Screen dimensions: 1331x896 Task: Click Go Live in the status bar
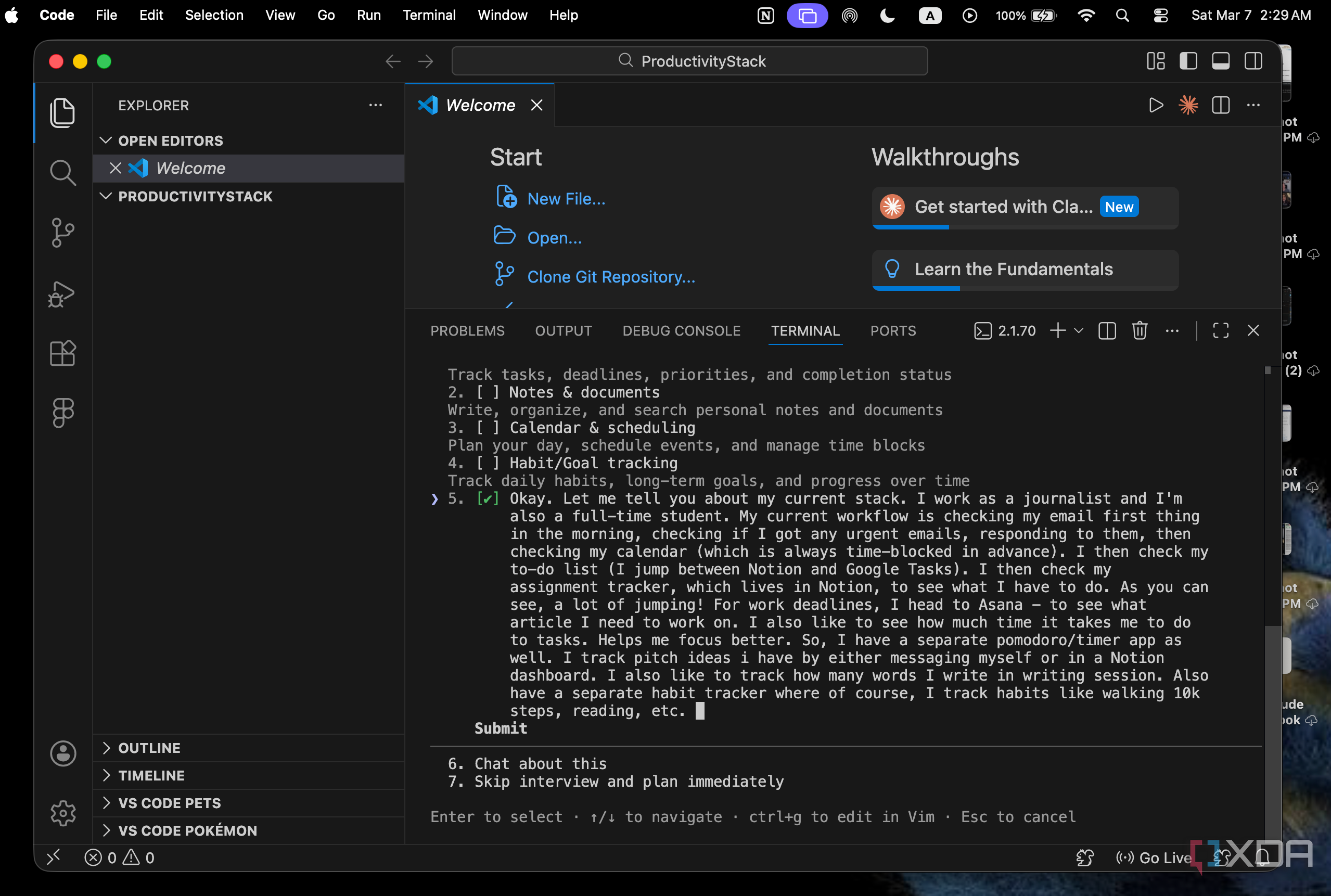1154,857
